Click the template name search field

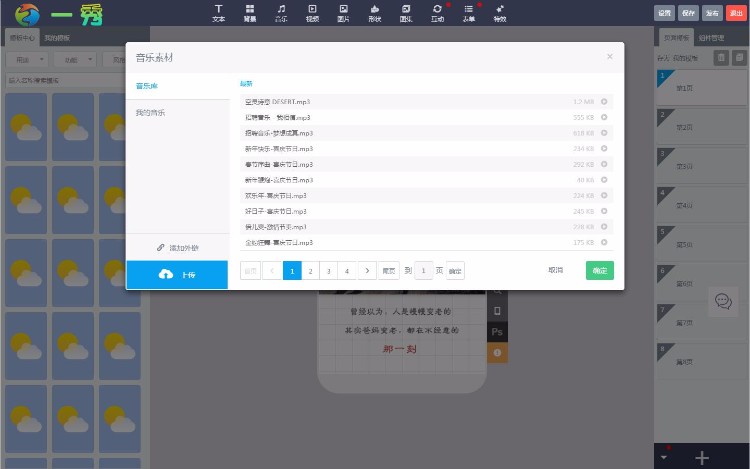(x=66, y=80)
